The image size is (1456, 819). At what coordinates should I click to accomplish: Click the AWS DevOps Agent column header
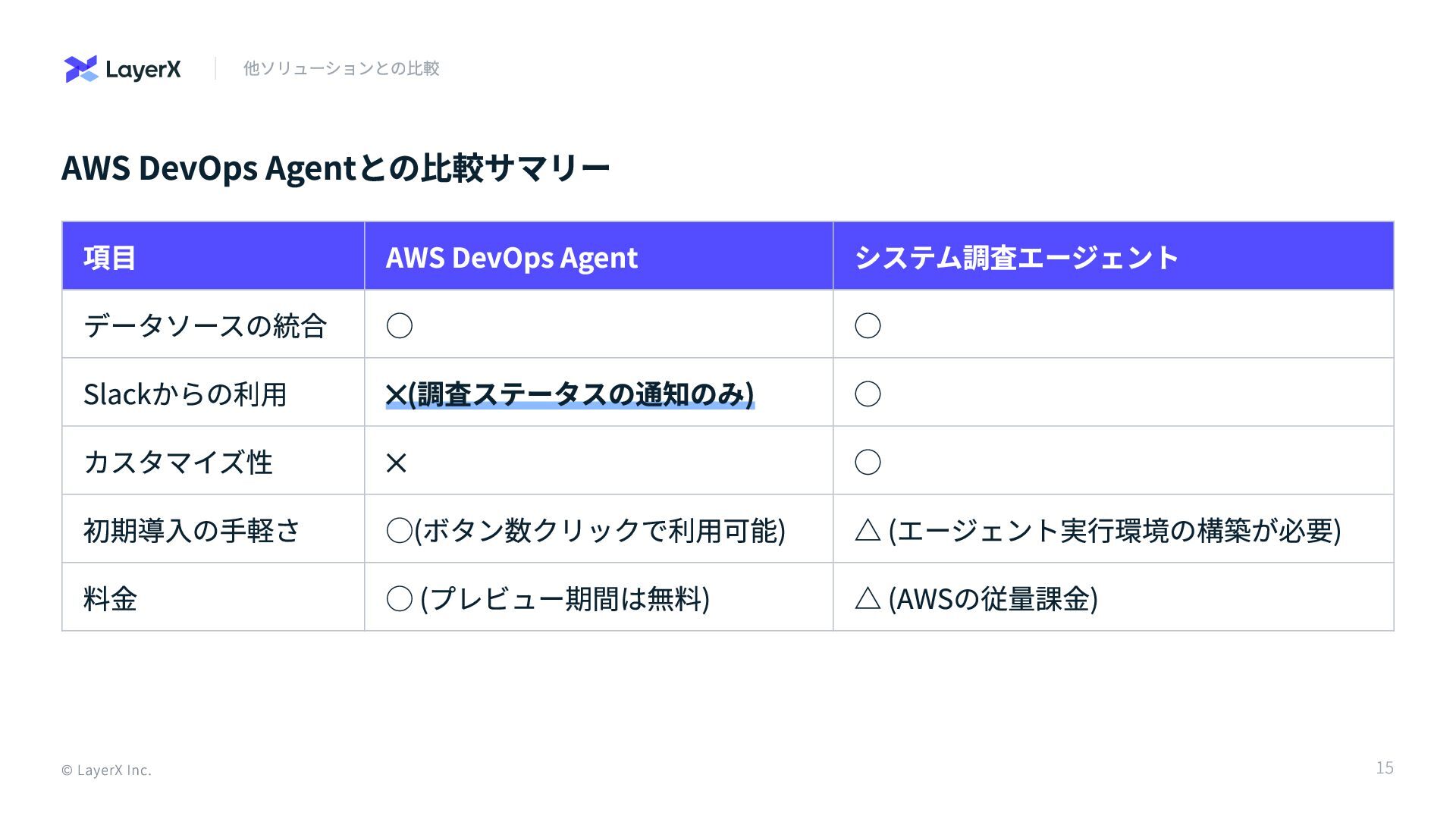click(x=512, y=258)
